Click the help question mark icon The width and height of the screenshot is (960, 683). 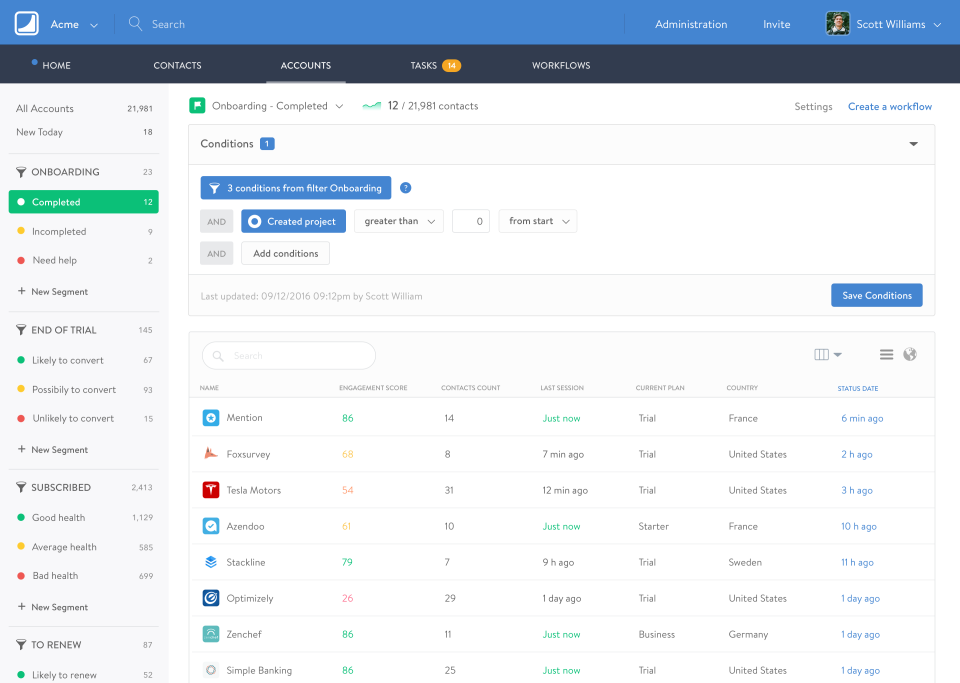pyautogui.click(x=405, y=188)
